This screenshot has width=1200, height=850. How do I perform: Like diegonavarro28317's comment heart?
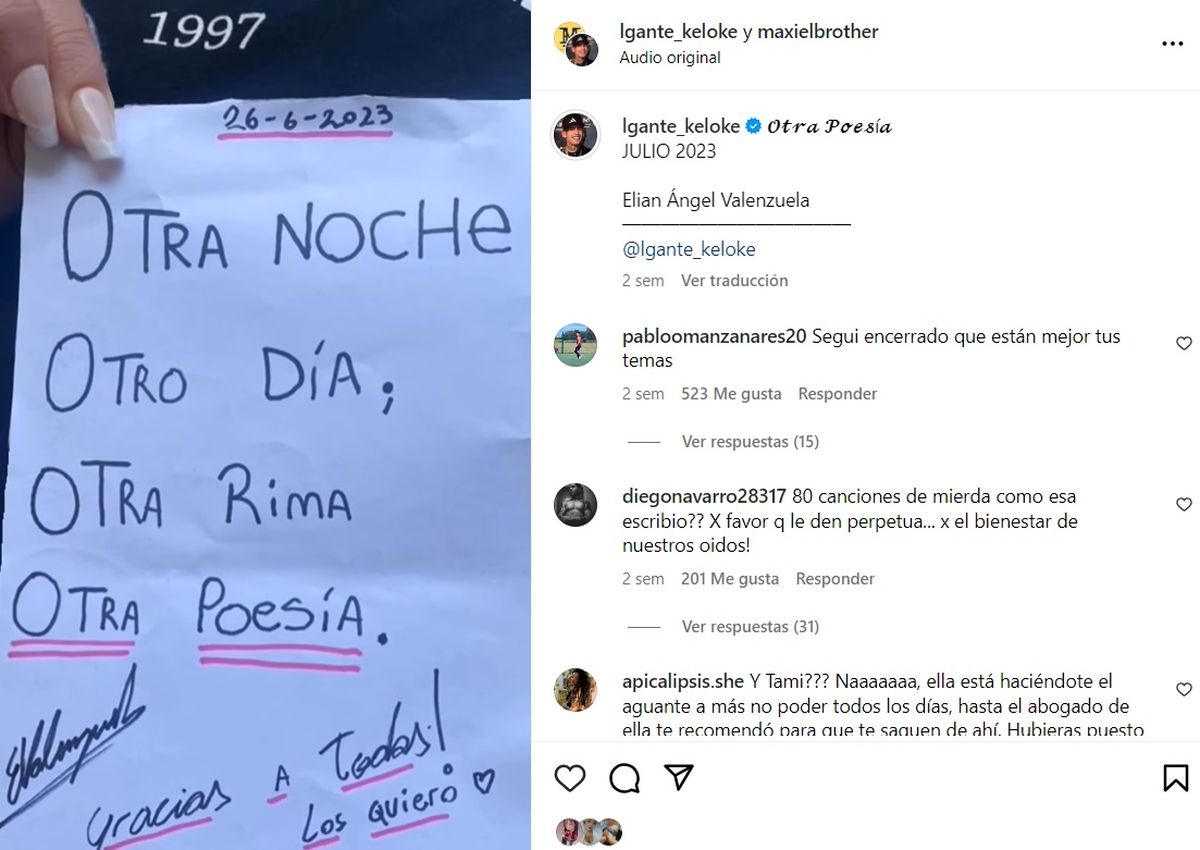pos(1184,504)
